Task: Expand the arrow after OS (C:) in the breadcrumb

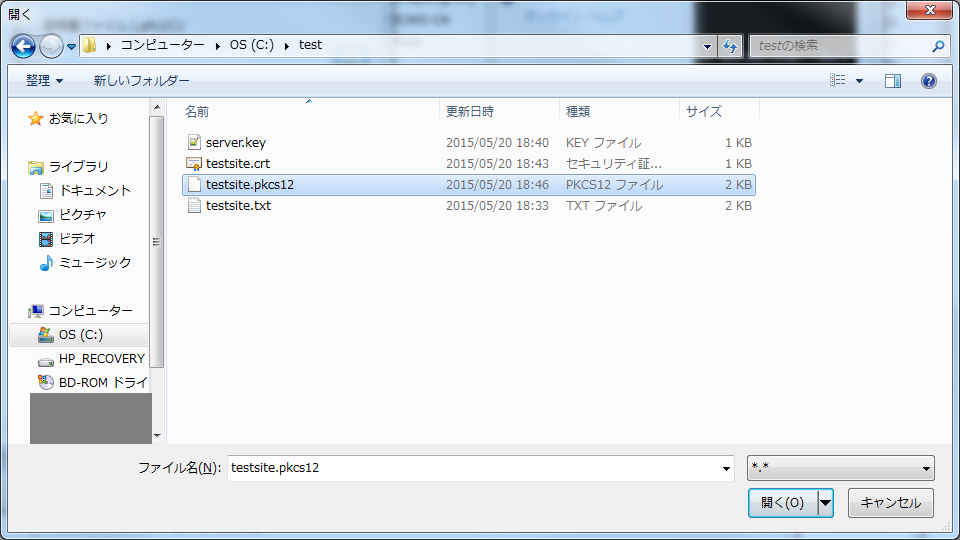Action: (x=287, y=46)
